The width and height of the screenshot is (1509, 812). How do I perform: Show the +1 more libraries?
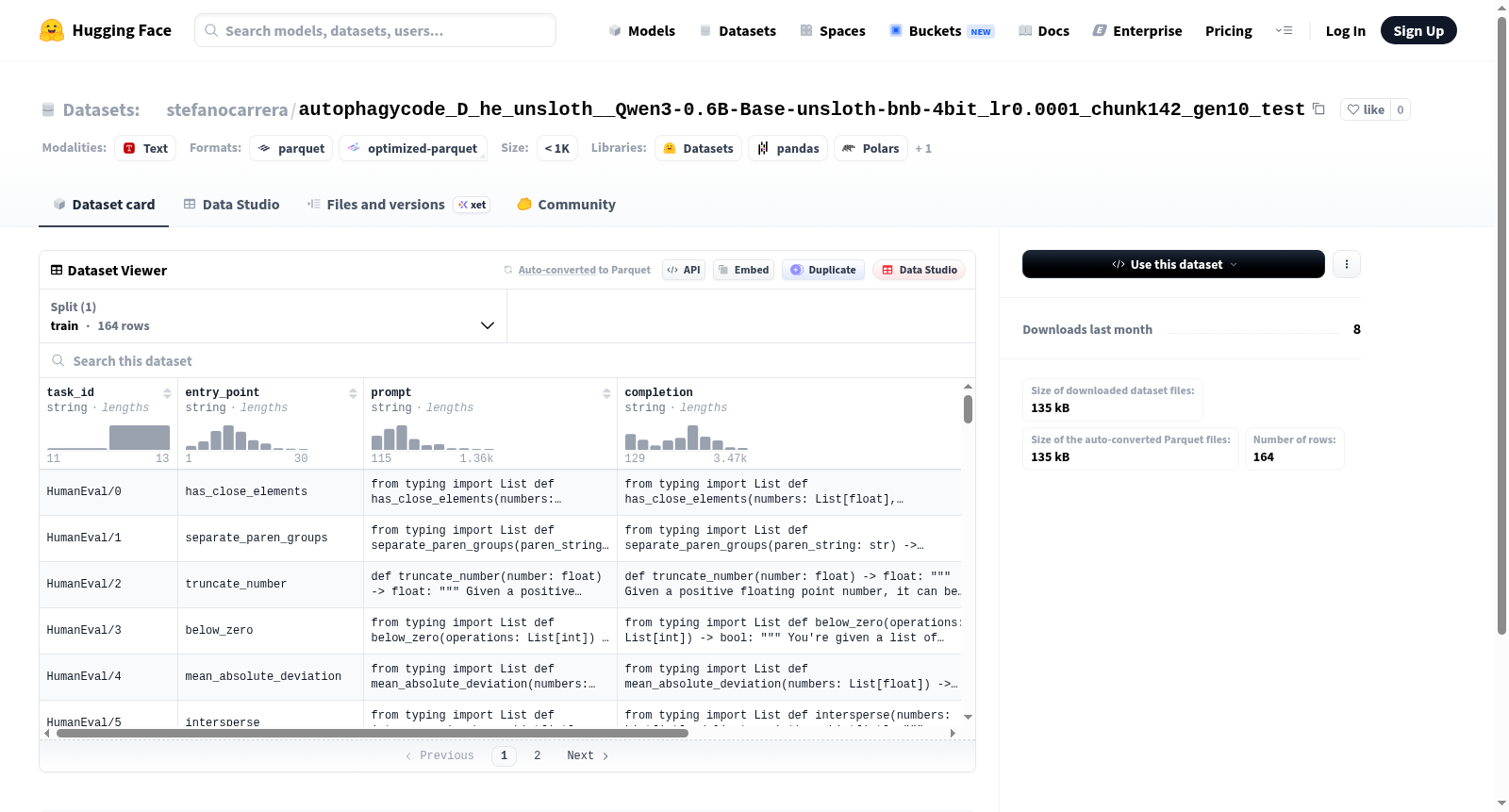tap(923, 148)
